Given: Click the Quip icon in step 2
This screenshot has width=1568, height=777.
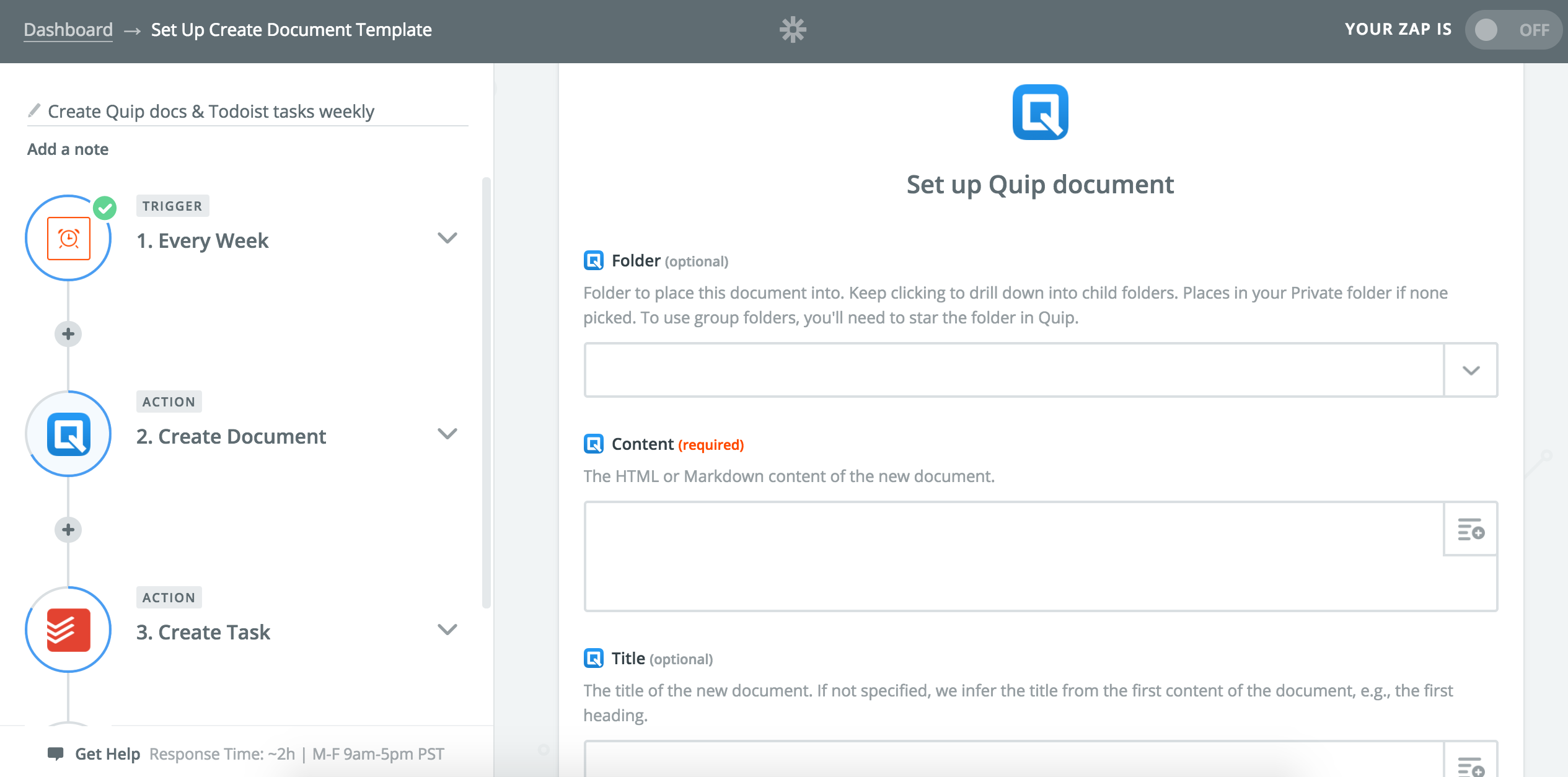Looking at the screenshot, I should point(68,434).
